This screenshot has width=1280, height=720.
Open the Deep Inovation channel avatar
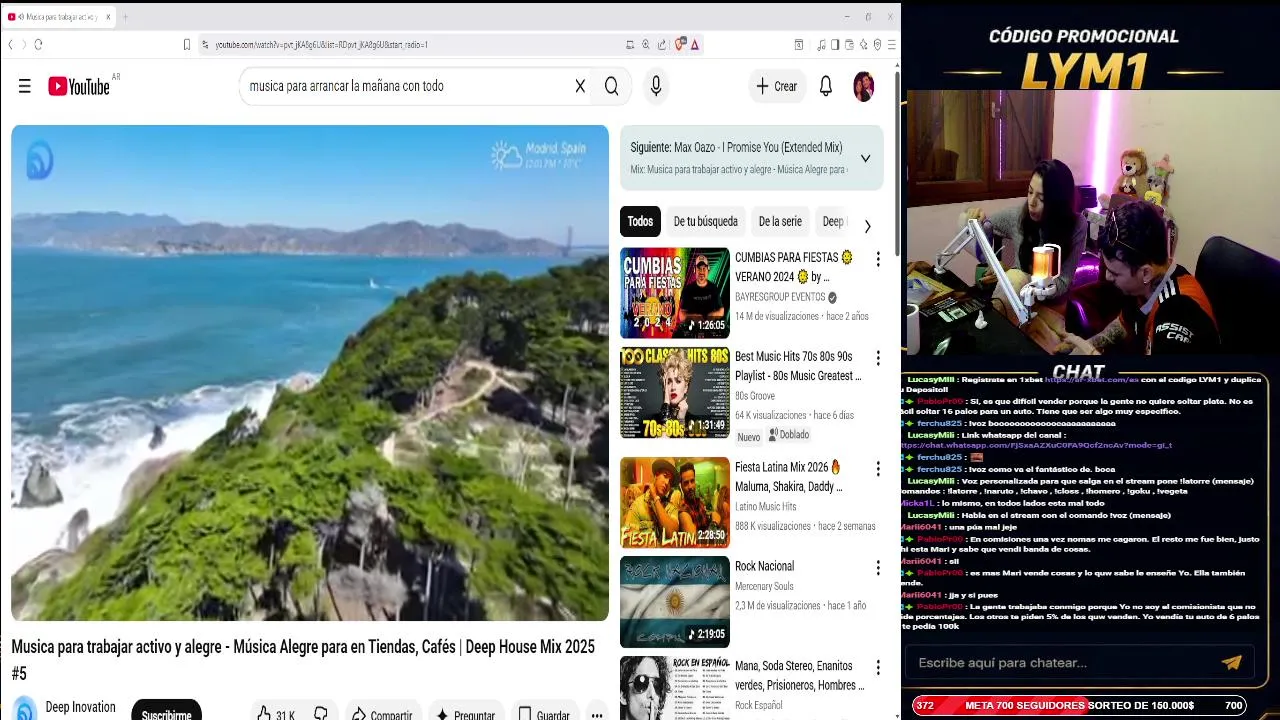[x=25, y=709]
